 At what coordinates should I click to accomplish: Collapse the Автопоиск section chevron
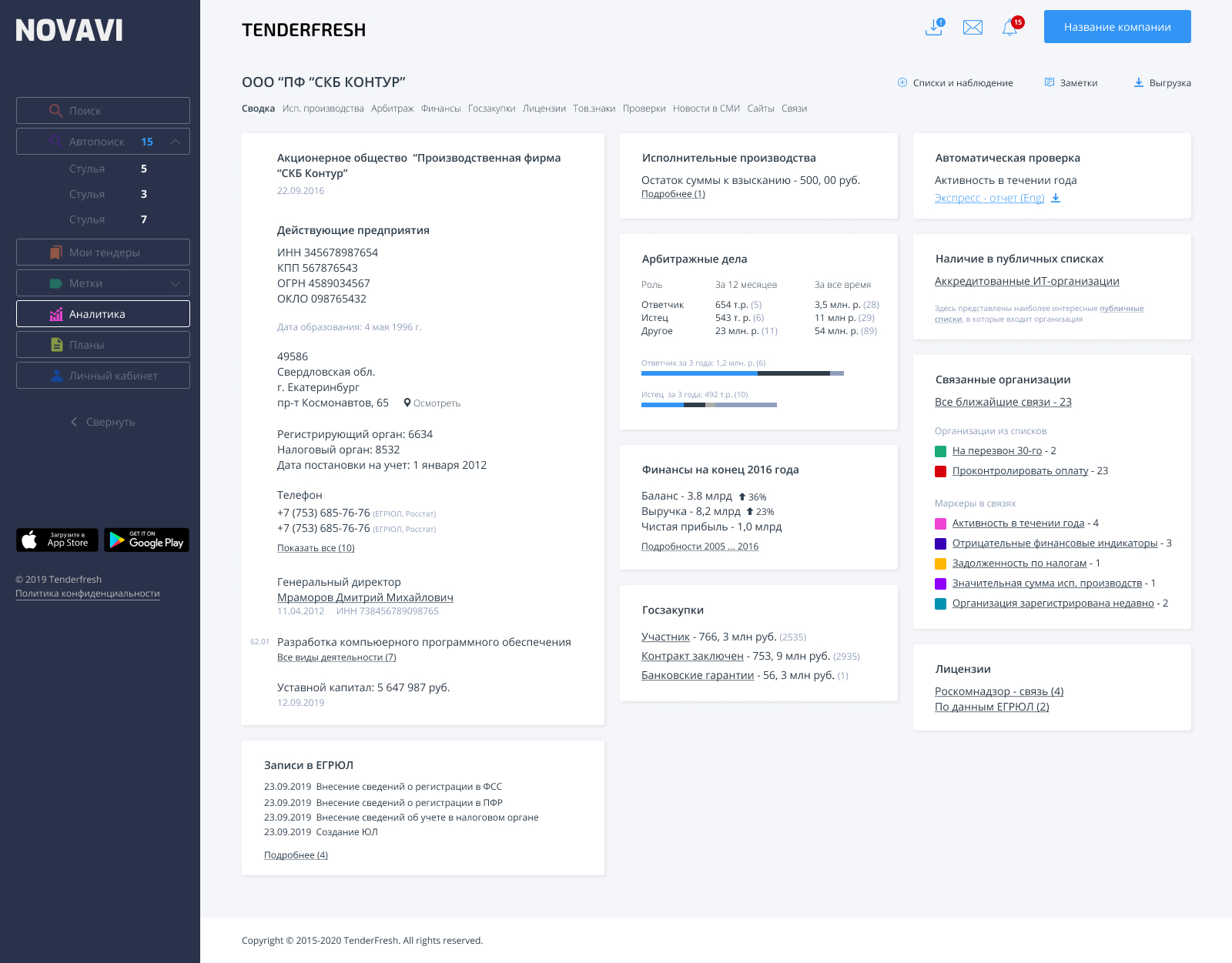point(176,142)
